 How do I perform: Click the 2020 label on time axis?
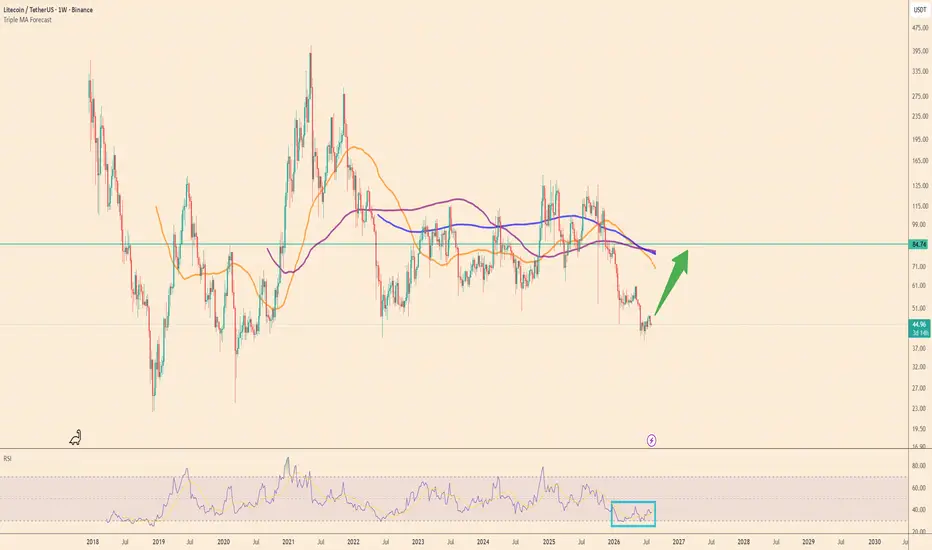(x=223, y=542)
